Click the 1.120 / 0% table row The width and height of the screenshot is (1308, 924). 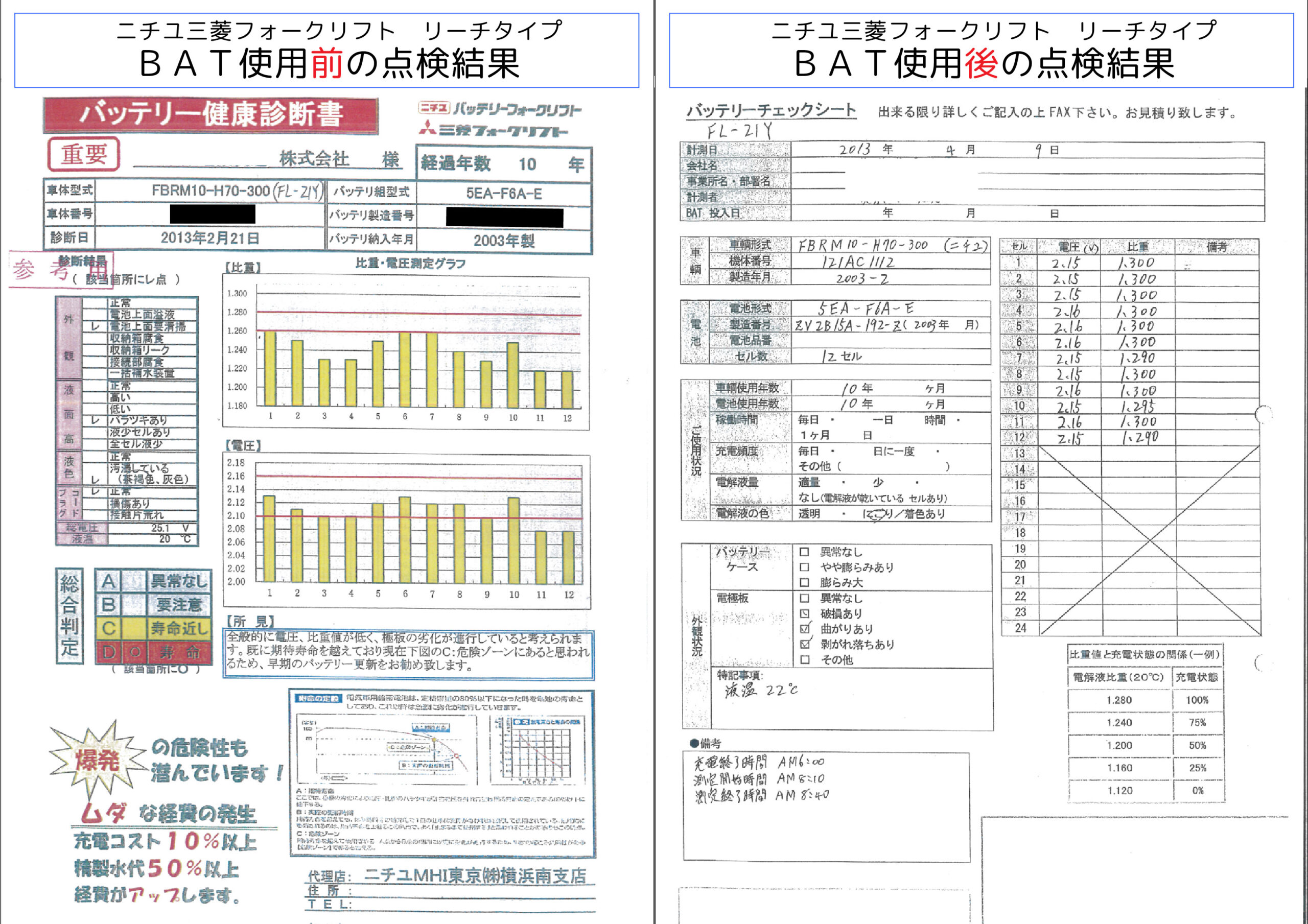click(x=1146, y=791)
